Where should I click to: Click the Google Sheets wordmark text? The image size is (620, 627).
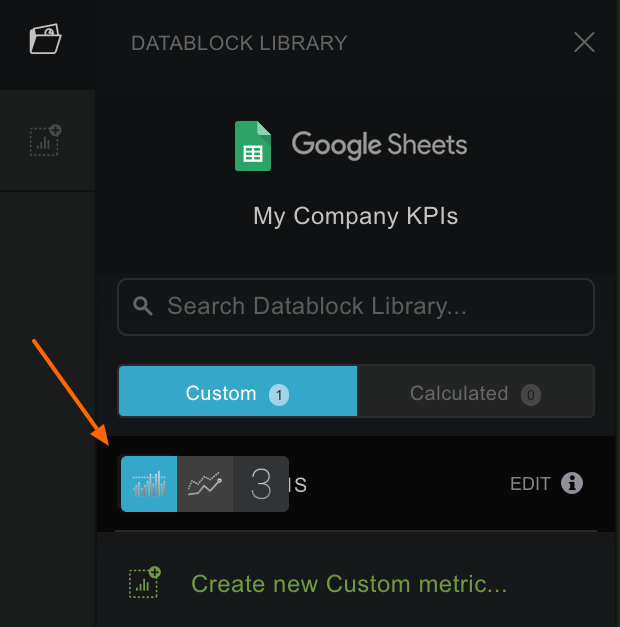pyautogui.click(x=379, y=145)
